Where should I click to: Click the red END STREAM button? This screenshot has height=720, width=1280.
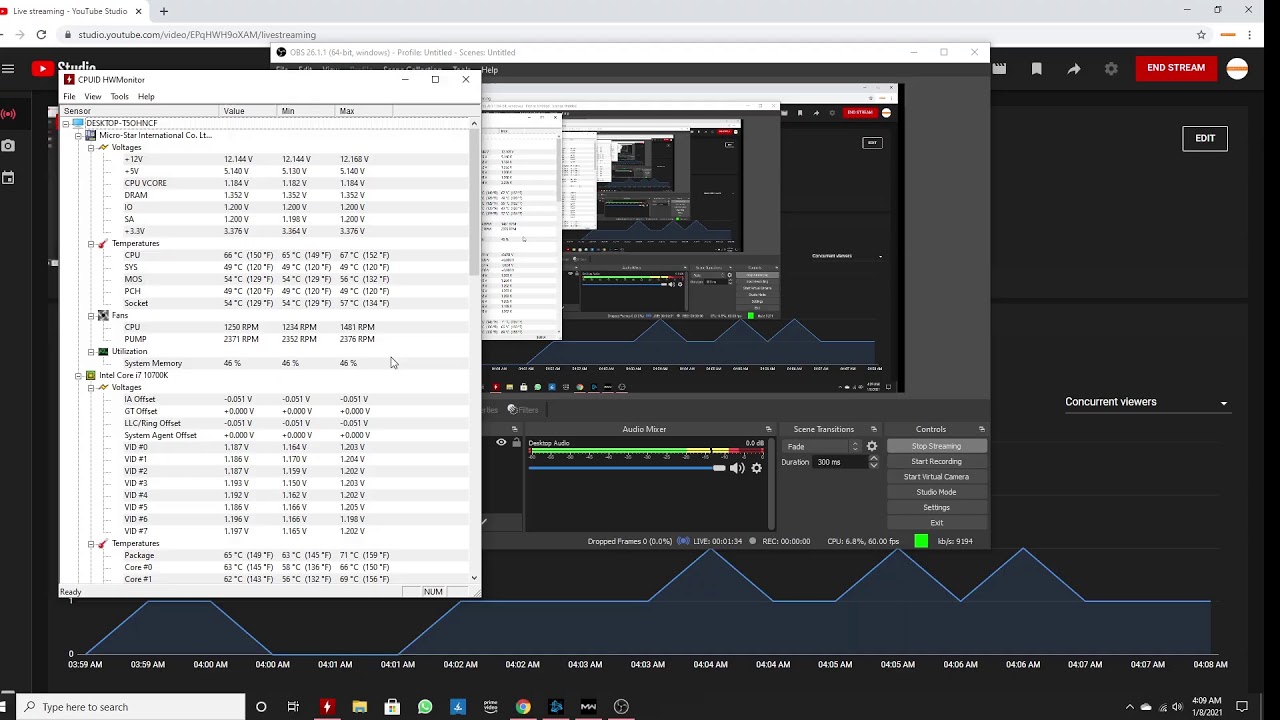(1176, 68)
